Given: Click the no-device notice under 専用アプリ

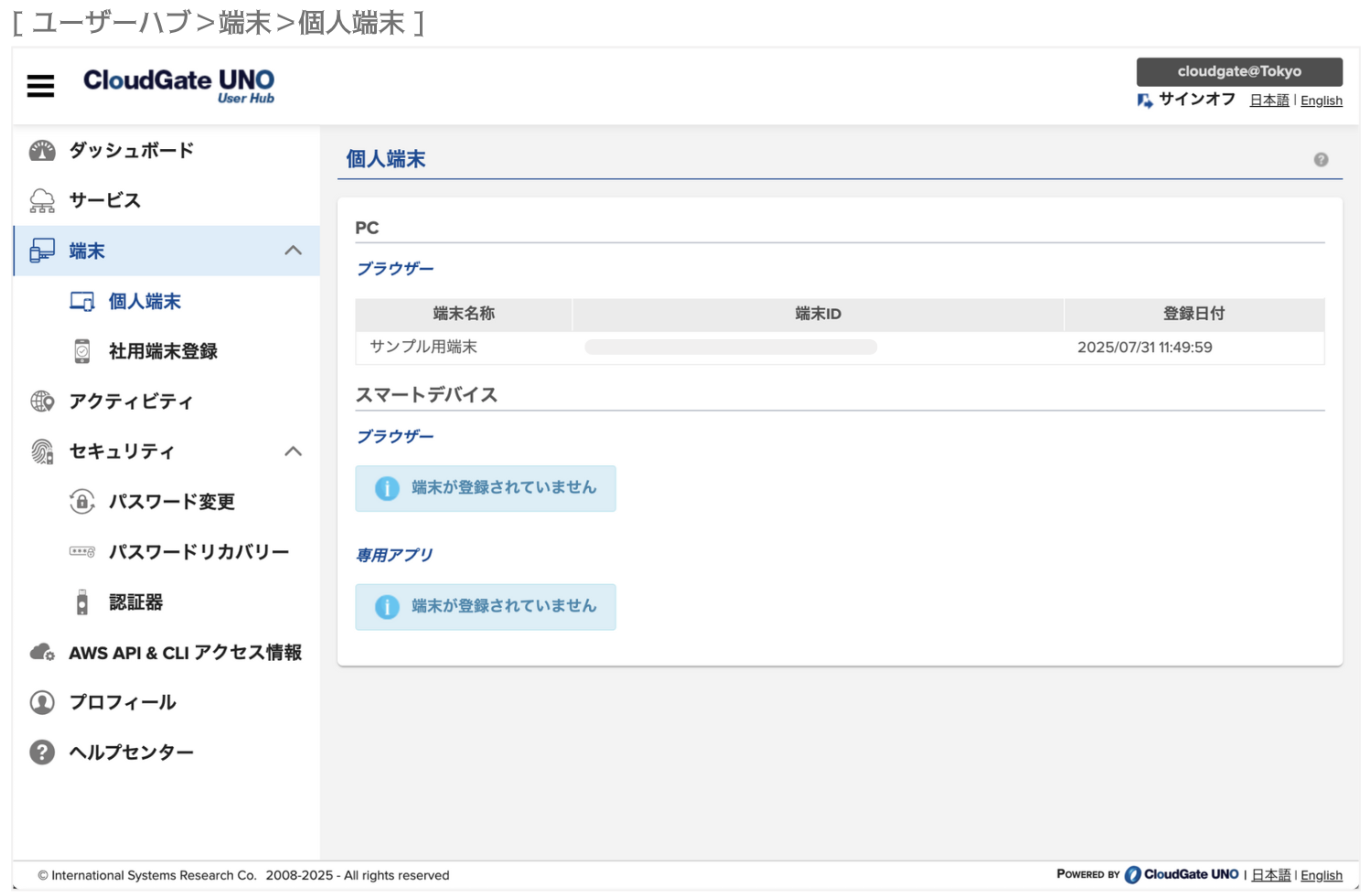Looking at the screenshot, I should [x=486, y=607].
